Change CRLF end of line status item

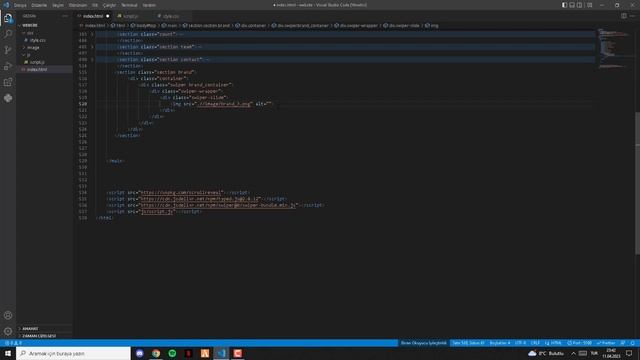535,343
